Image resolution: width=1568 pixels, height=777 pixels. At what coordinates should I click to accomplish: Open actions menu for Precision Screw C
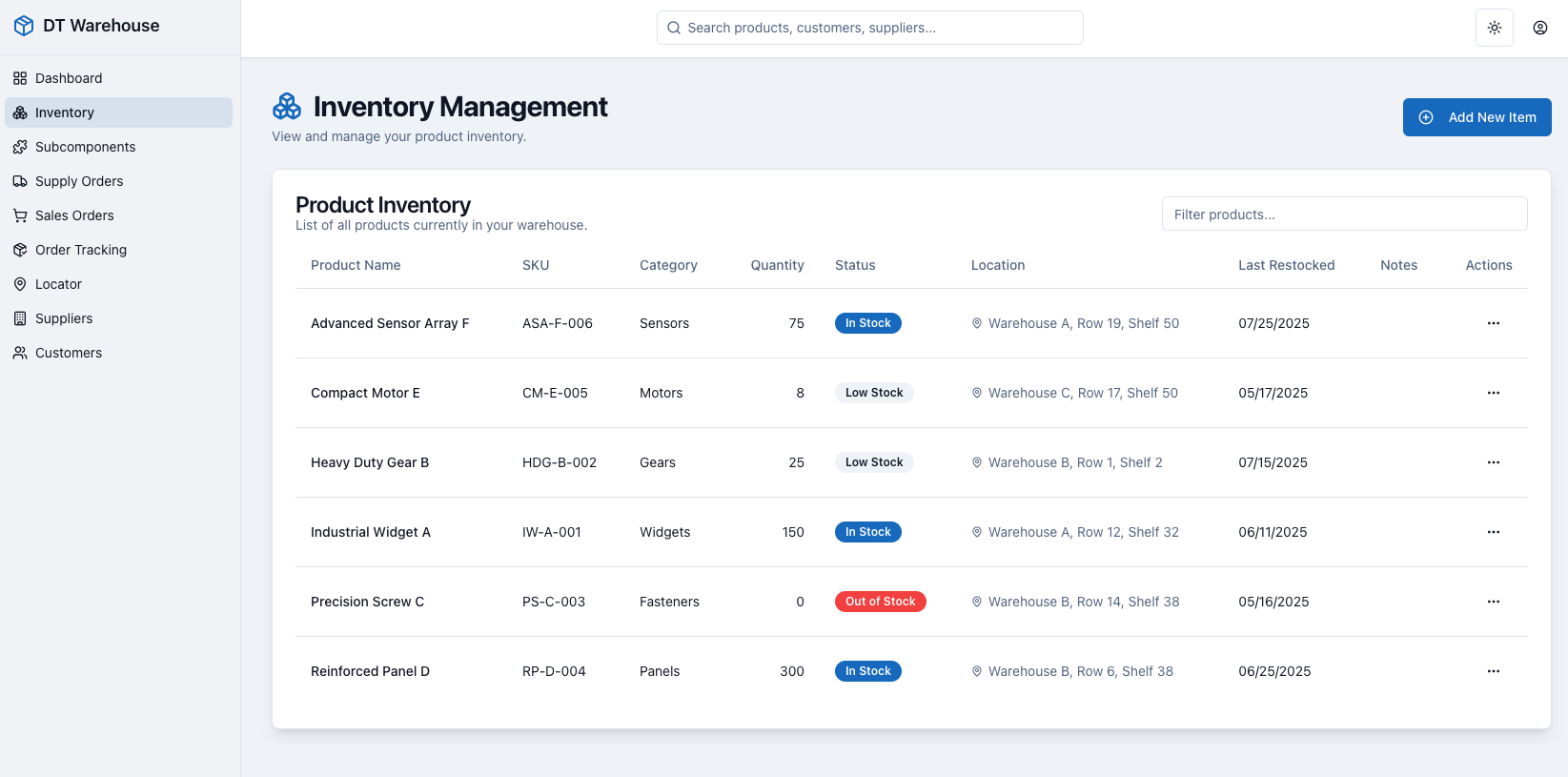pos(1494,602)
